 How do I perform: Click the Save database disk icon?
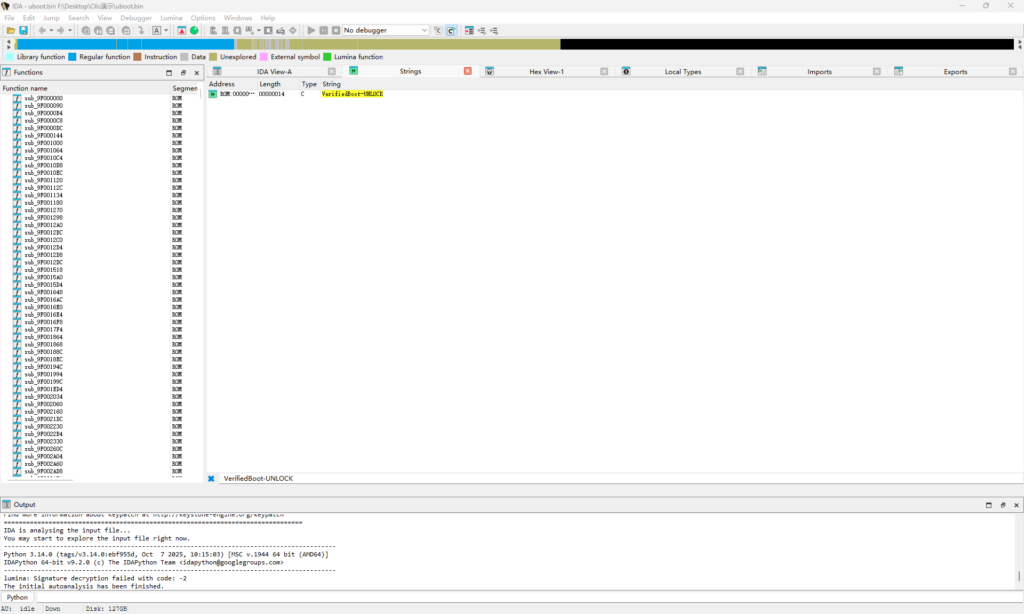click(22, 30)
